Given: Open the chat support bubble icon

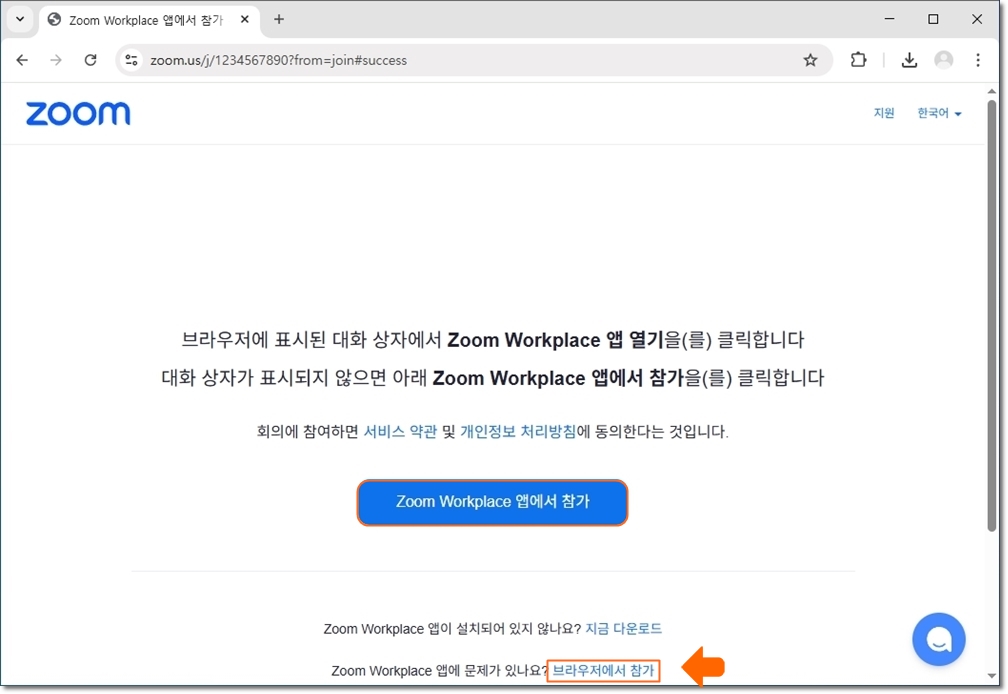Looking at the screenshot, I should coord(938,639).
